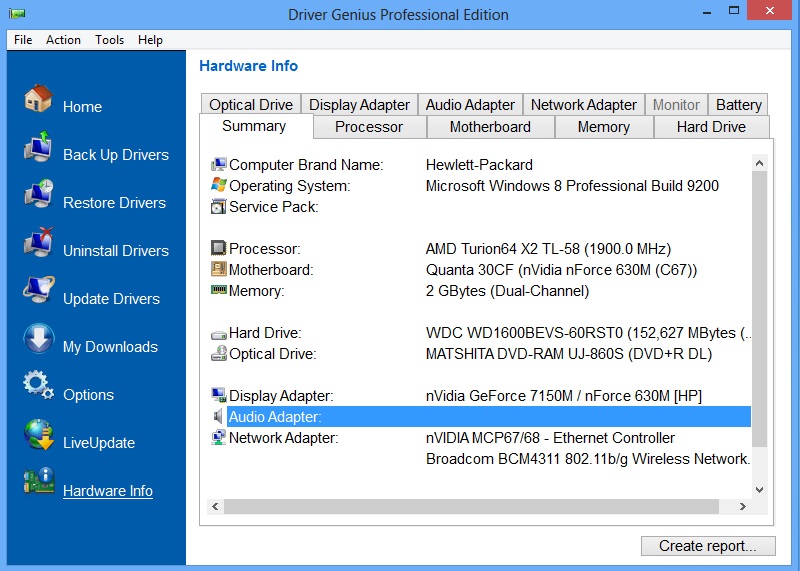Click the underlined Hardware Info link
The image size is (800, 571).
click(x=108, y=490)
